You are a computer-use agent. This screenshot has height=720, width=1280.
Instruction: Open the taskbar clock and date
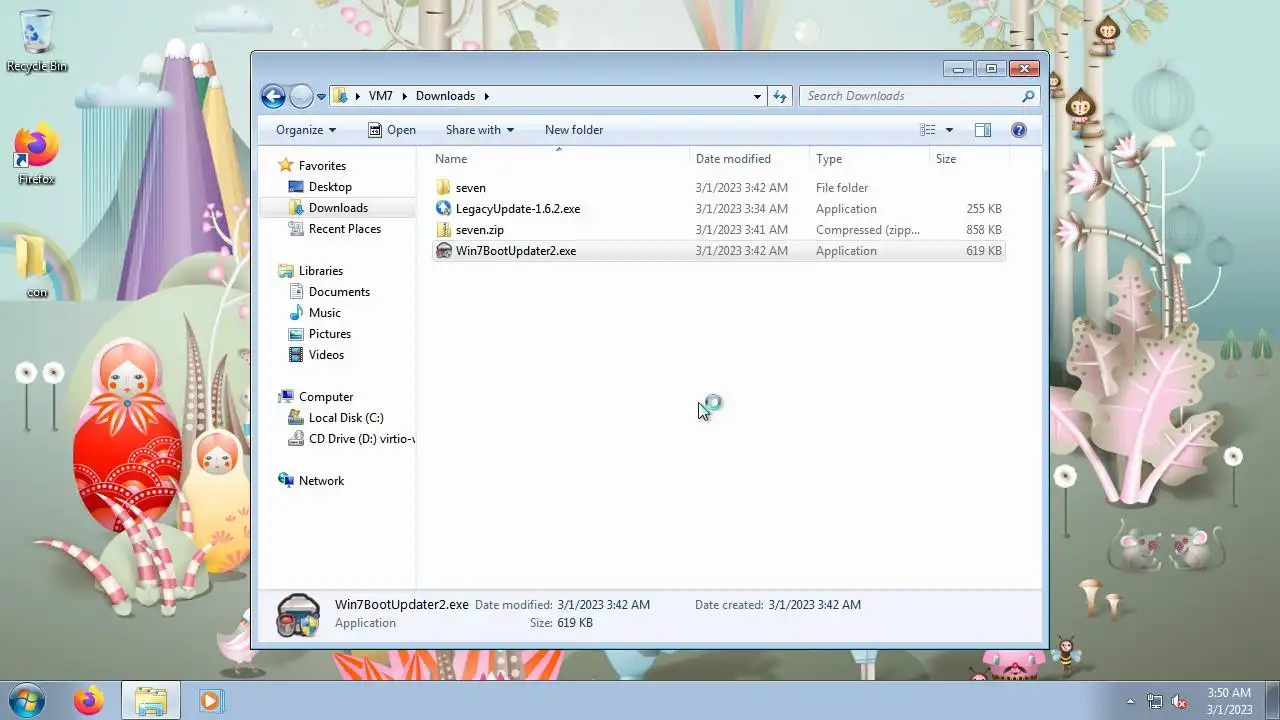(1229, 701)
